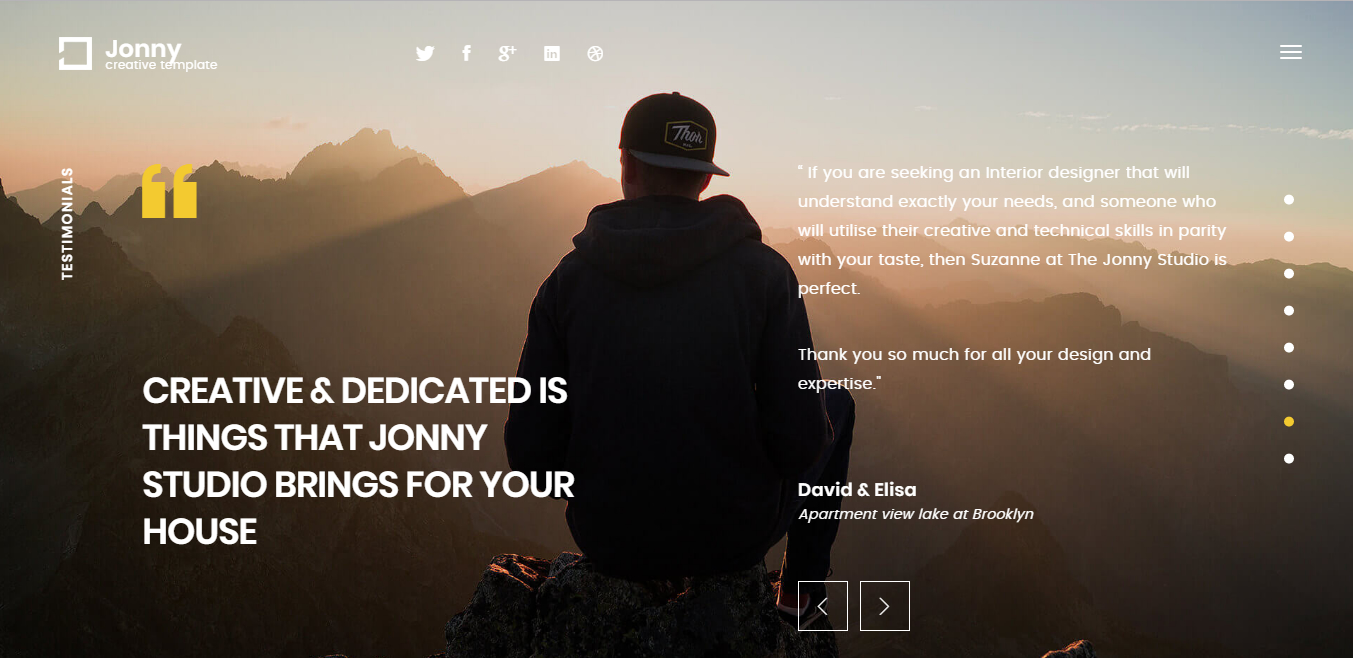
Task: Click the yellow quotation mark icon
Action: (x=169, y=191)
